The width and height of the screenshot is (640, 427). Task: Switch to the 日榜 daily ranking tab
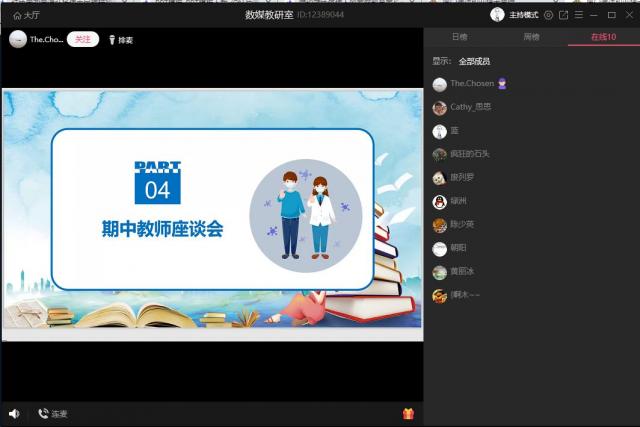[x=459, y=37]
